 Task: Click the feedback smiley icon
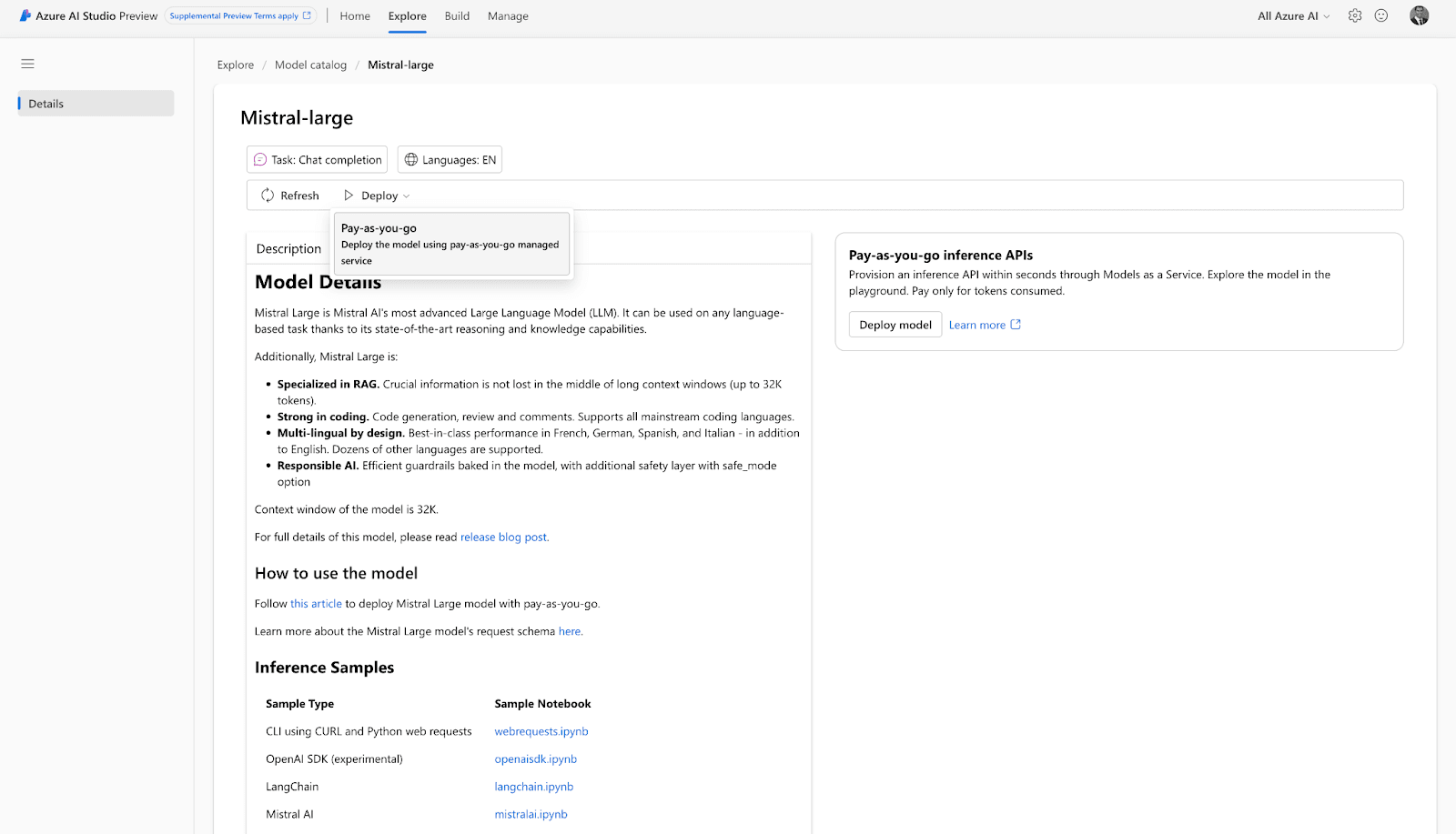point(1381,15)
